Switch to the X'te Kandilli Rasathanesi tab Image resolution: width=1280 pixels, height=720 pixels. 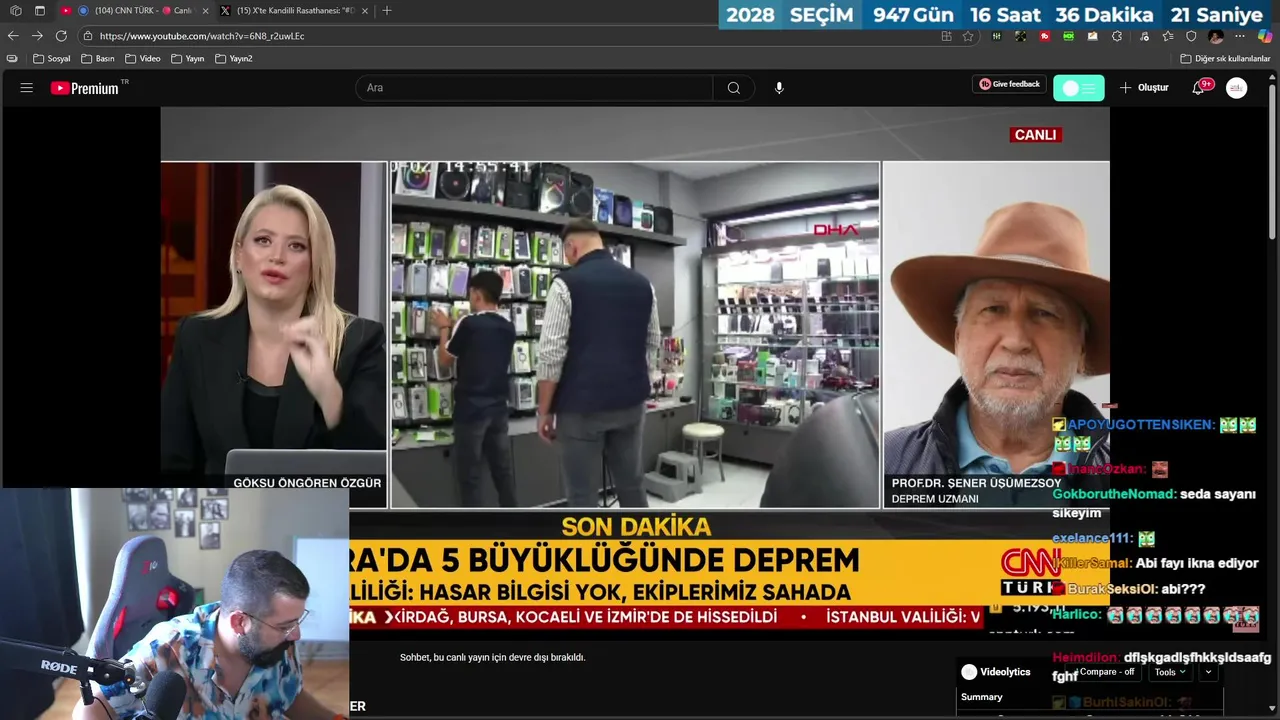click(x=295, y=11)
